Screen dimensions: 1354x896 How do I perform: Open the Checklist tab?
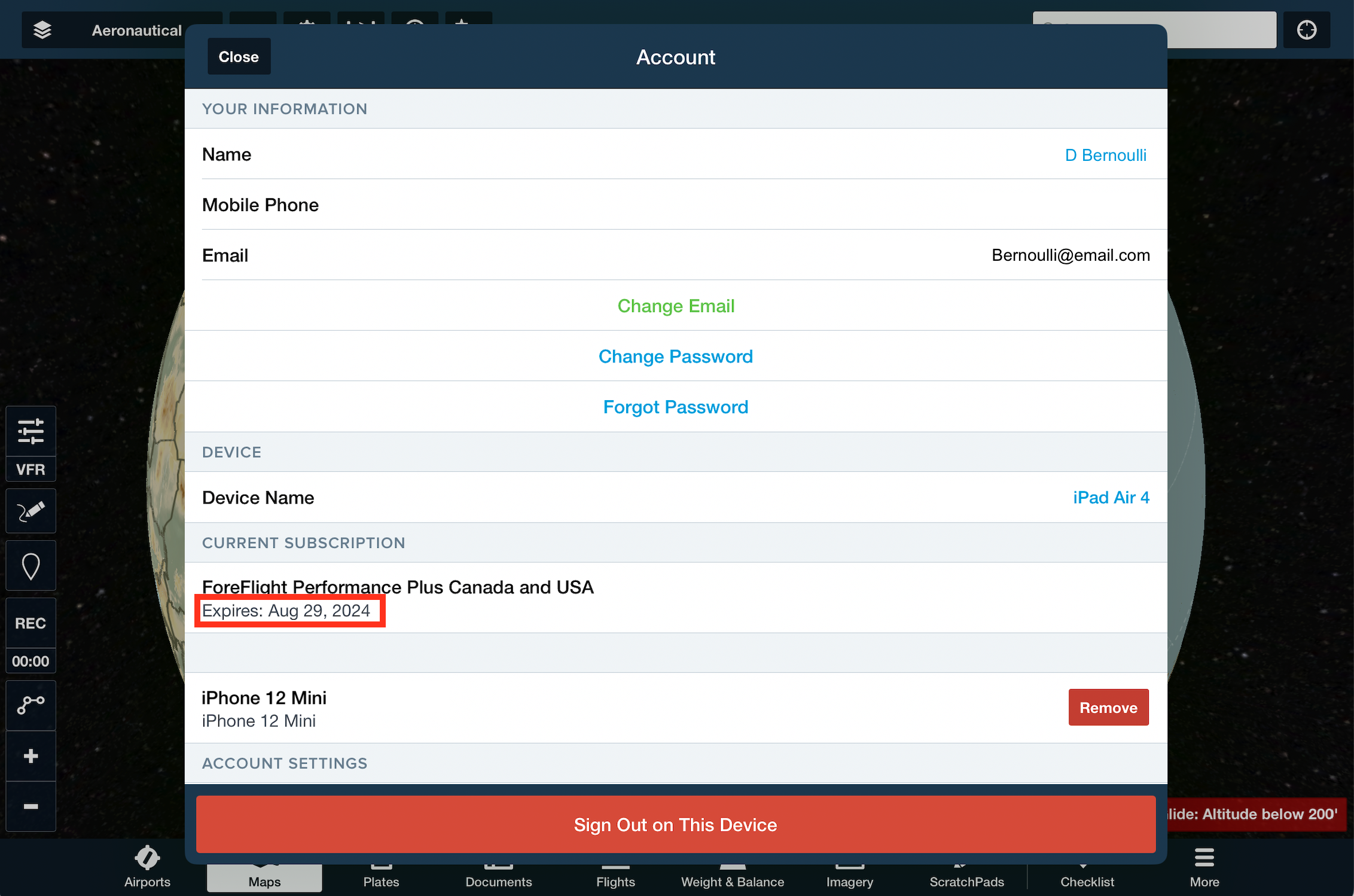pos(1087,877)
